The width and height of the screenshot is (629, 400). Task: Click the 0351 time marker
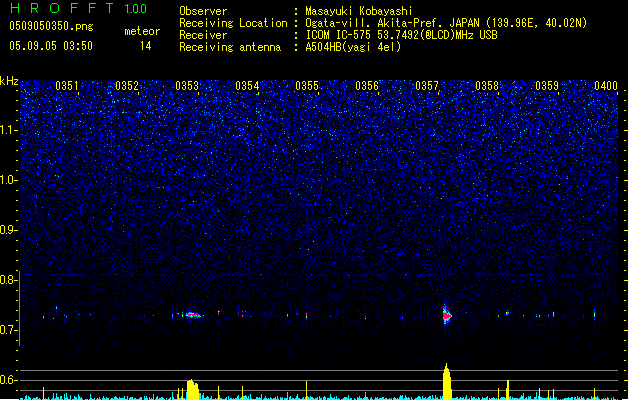tap(67, 86)
